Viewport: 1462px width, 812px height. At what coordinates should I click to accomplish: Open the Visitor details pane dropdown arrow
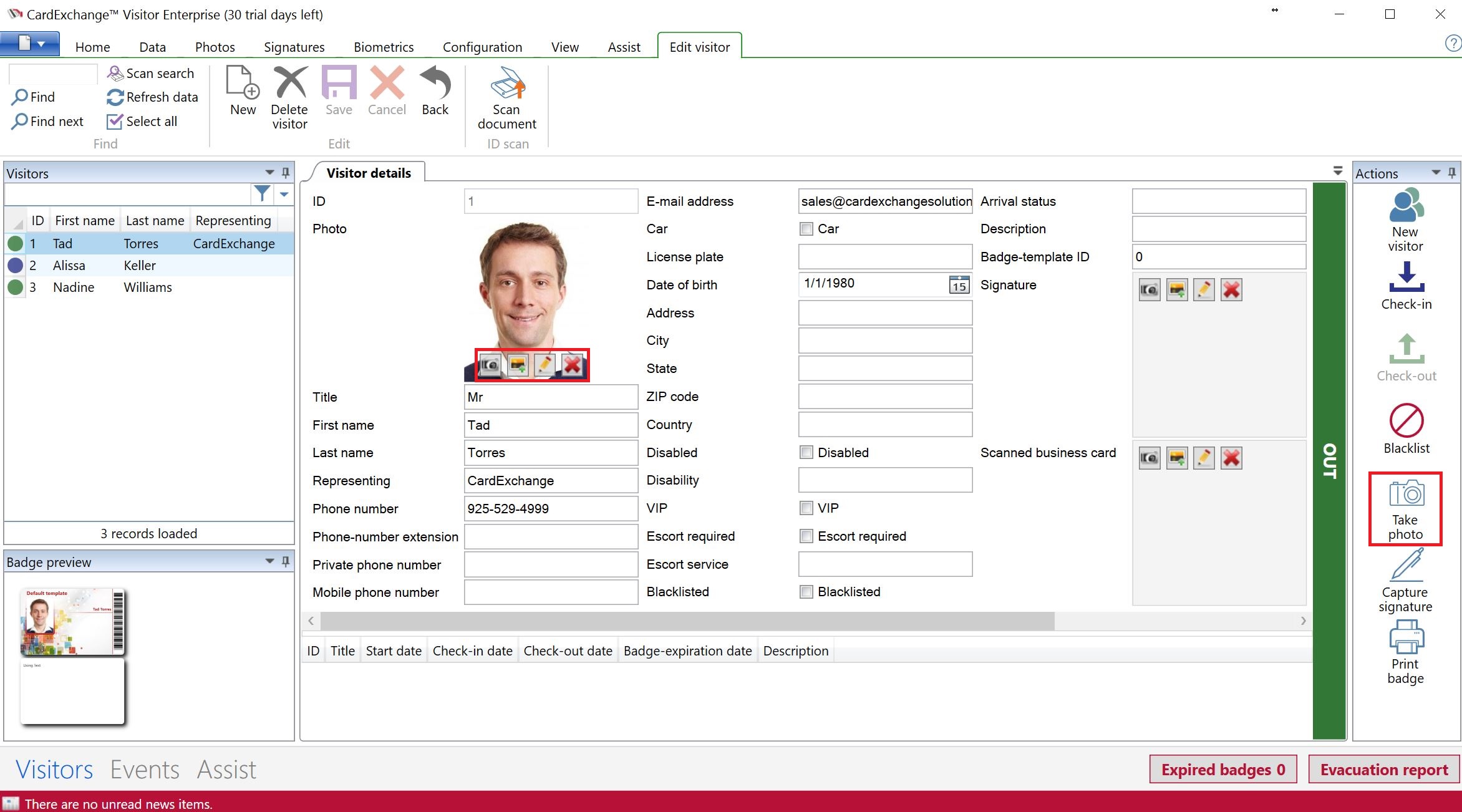1337,170
